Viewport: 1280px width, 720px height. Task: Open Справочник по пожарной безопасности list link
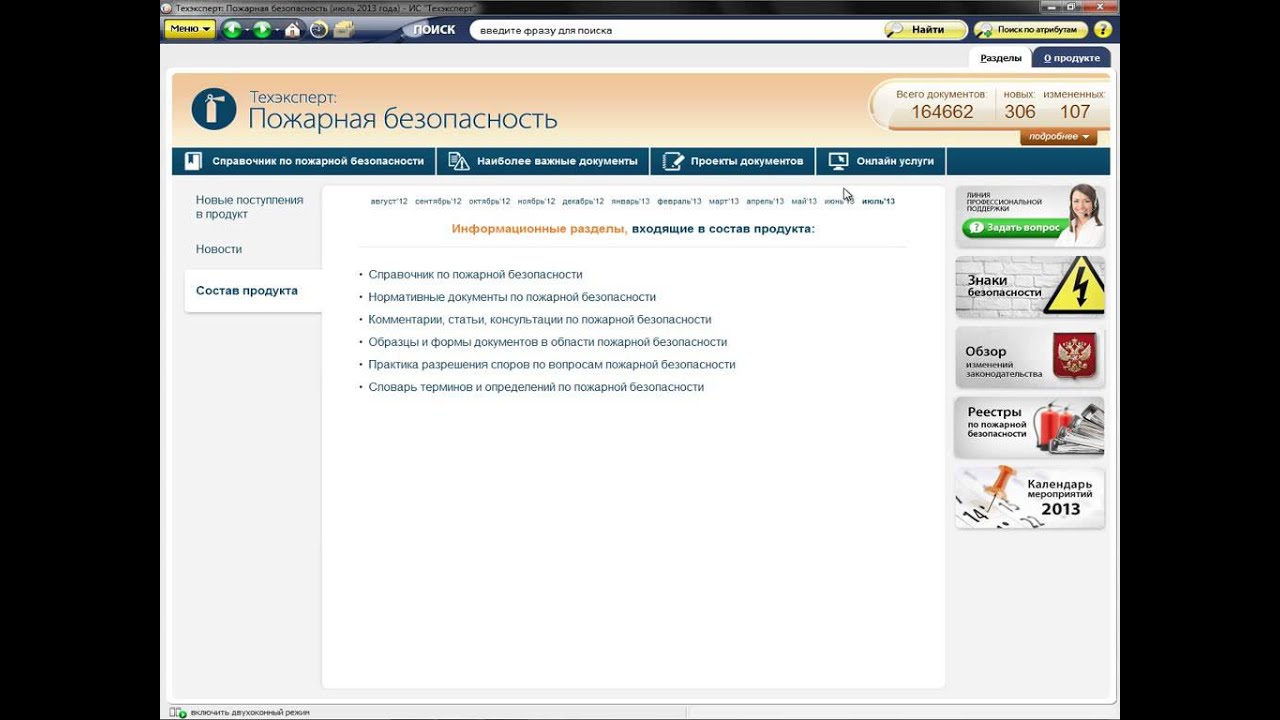click(x=475, y=274)
